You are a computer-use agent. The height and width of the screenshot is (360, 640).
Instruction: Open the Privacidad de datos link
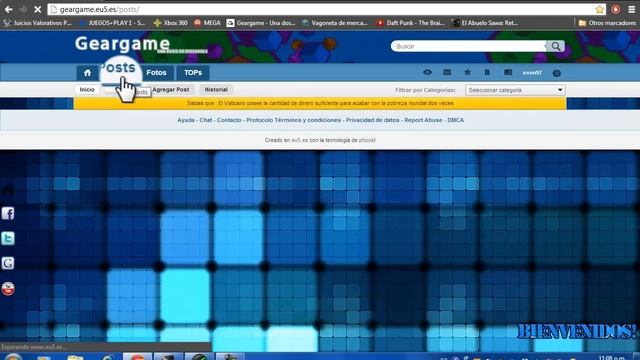pos(373,120)
